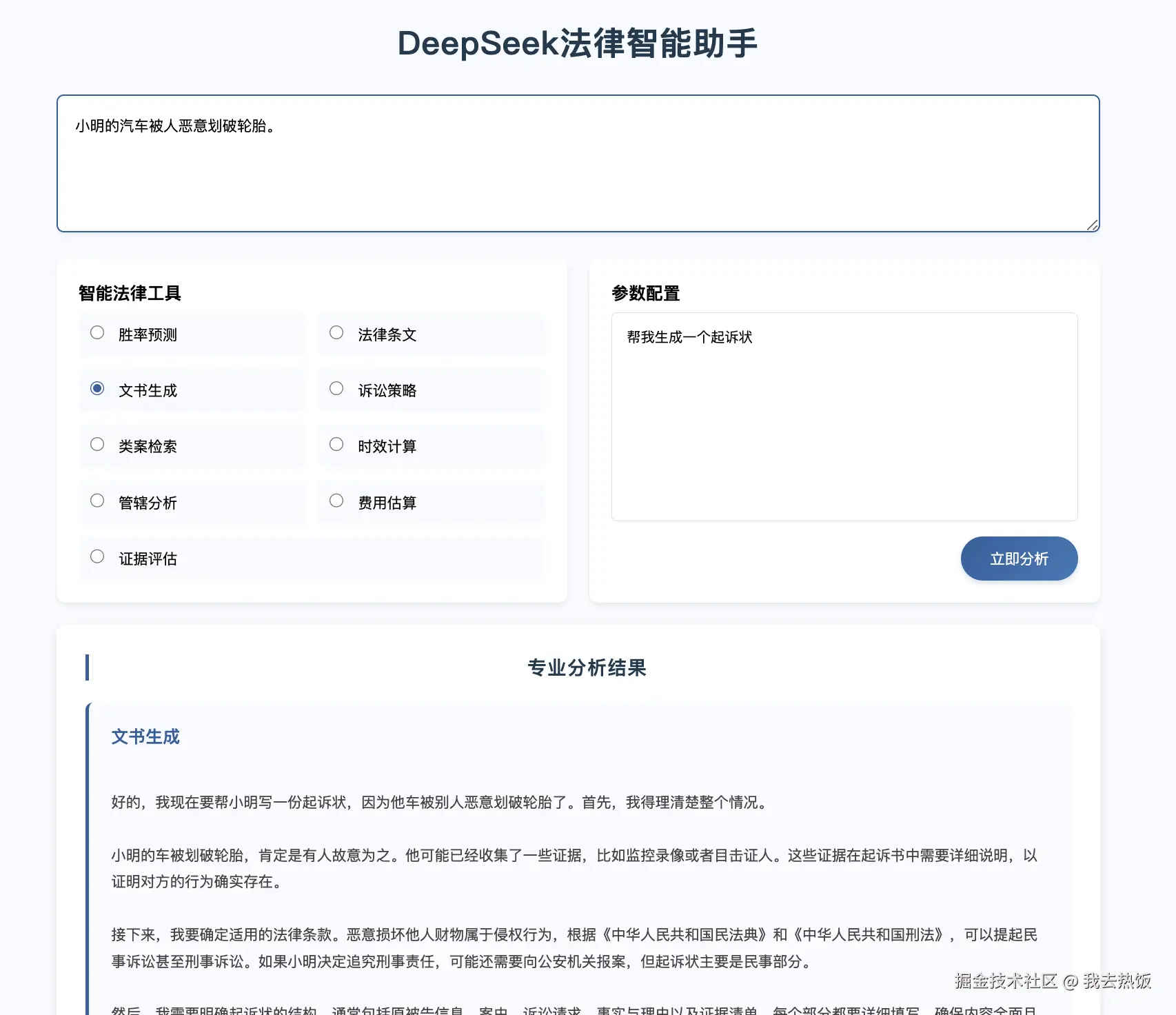Click the 智能法律工具 heading
1176x1015 pixels.
click(x=130, y=293)
